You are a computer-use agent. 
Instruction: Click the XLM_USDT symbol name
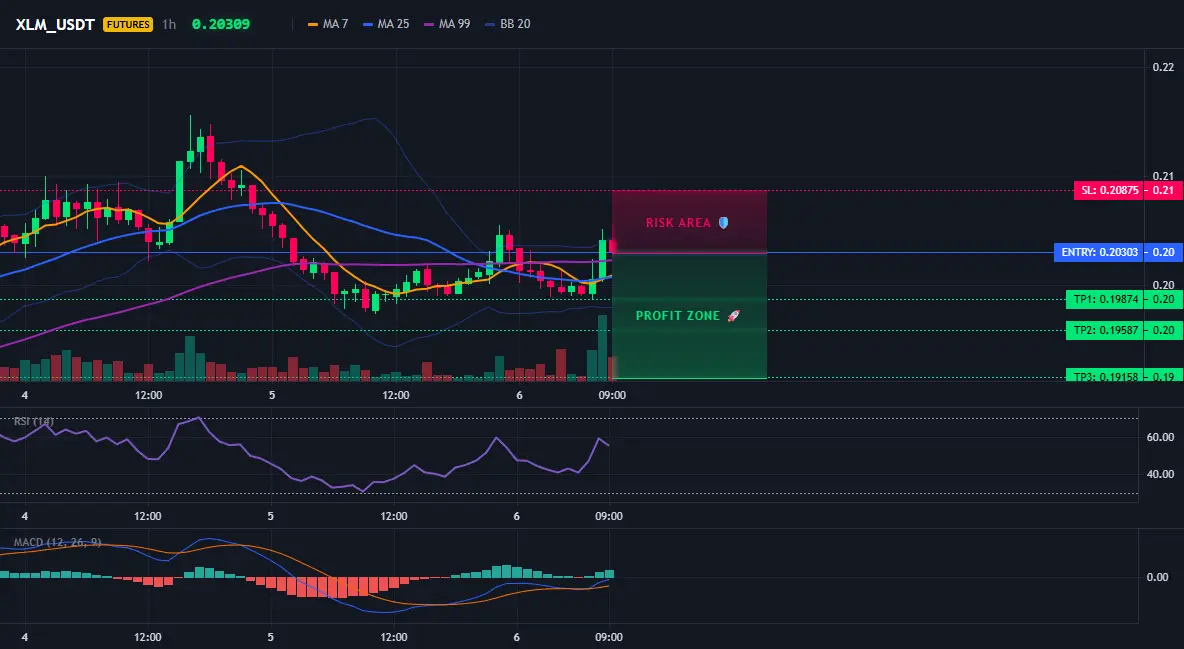click(55, 24)
